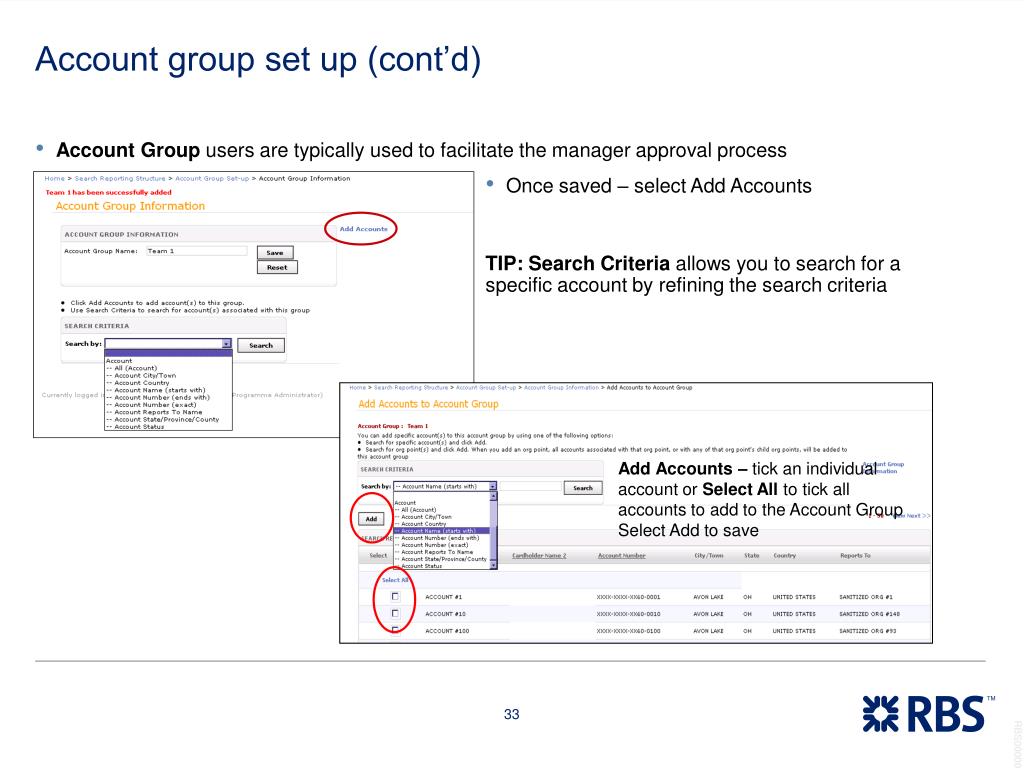Choose Account State/Province/County in Account Group Information dropdown
The height and width of the screenshot is (768, 1024).
coord(167,419)
